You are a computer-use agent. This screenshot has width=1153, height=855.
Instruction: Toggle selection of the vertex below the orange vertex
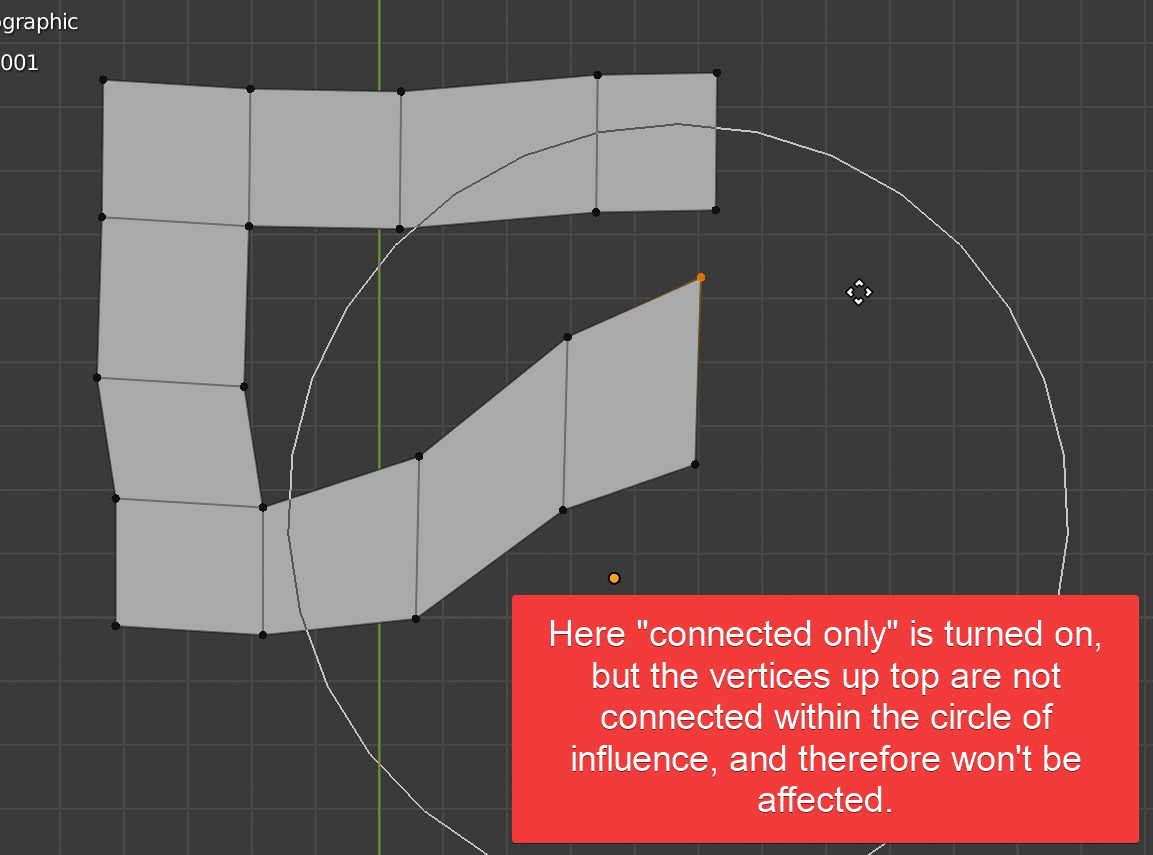pyautogui.click(x=695, y=464)
